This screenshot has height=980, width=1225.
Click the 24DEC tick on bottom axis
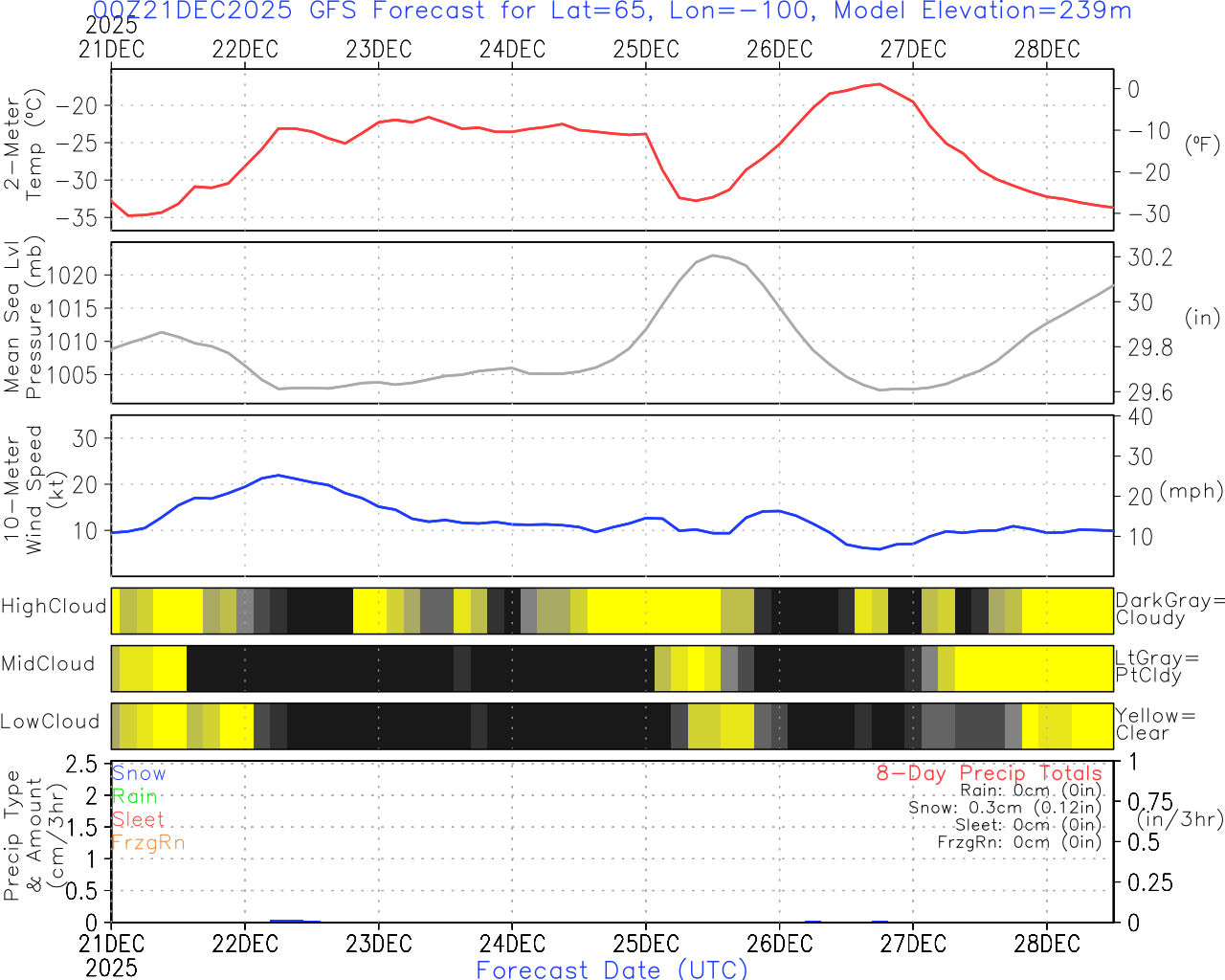click(x=512, y=944)
